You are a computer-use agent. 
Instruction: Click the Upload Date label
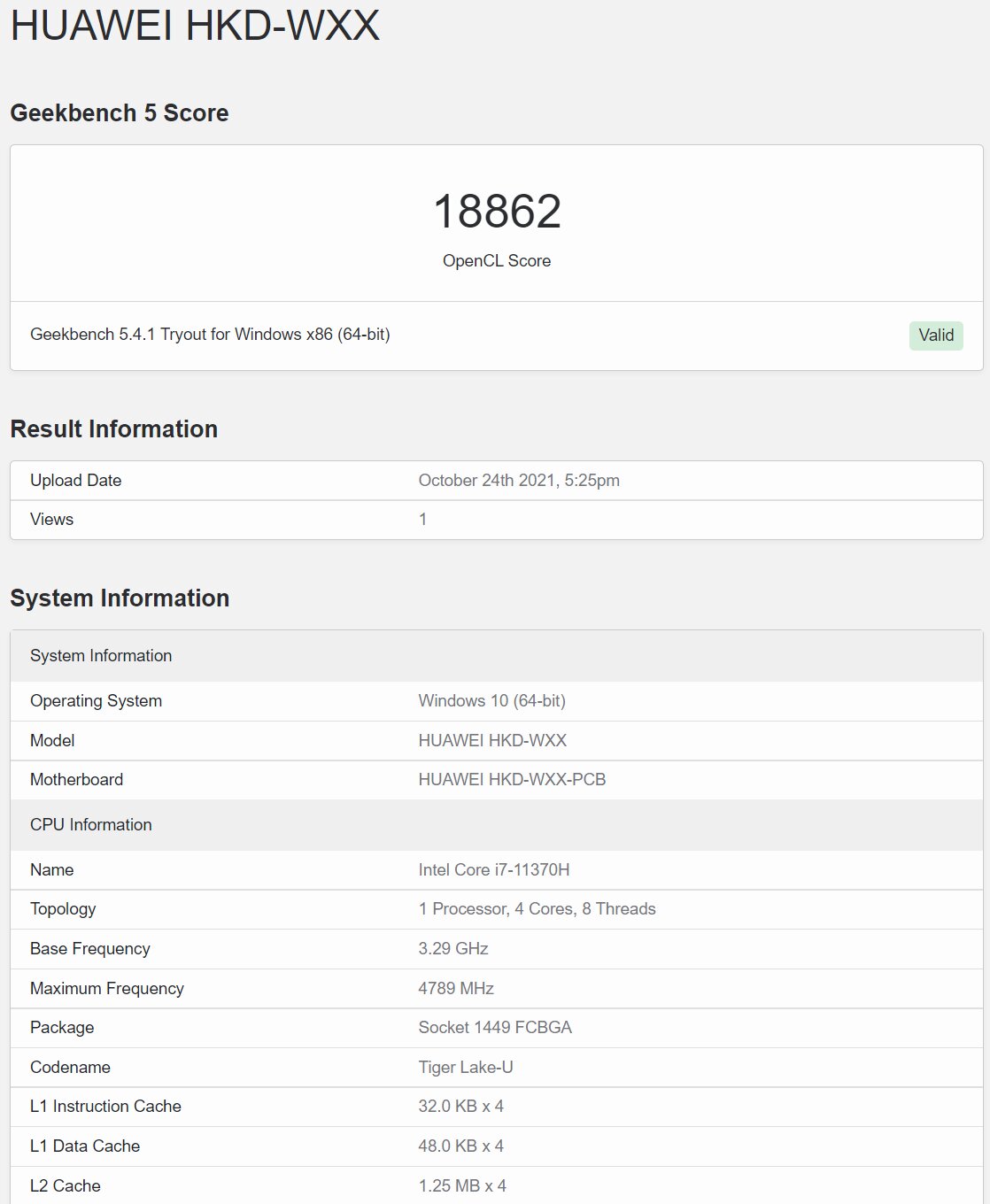76,480
